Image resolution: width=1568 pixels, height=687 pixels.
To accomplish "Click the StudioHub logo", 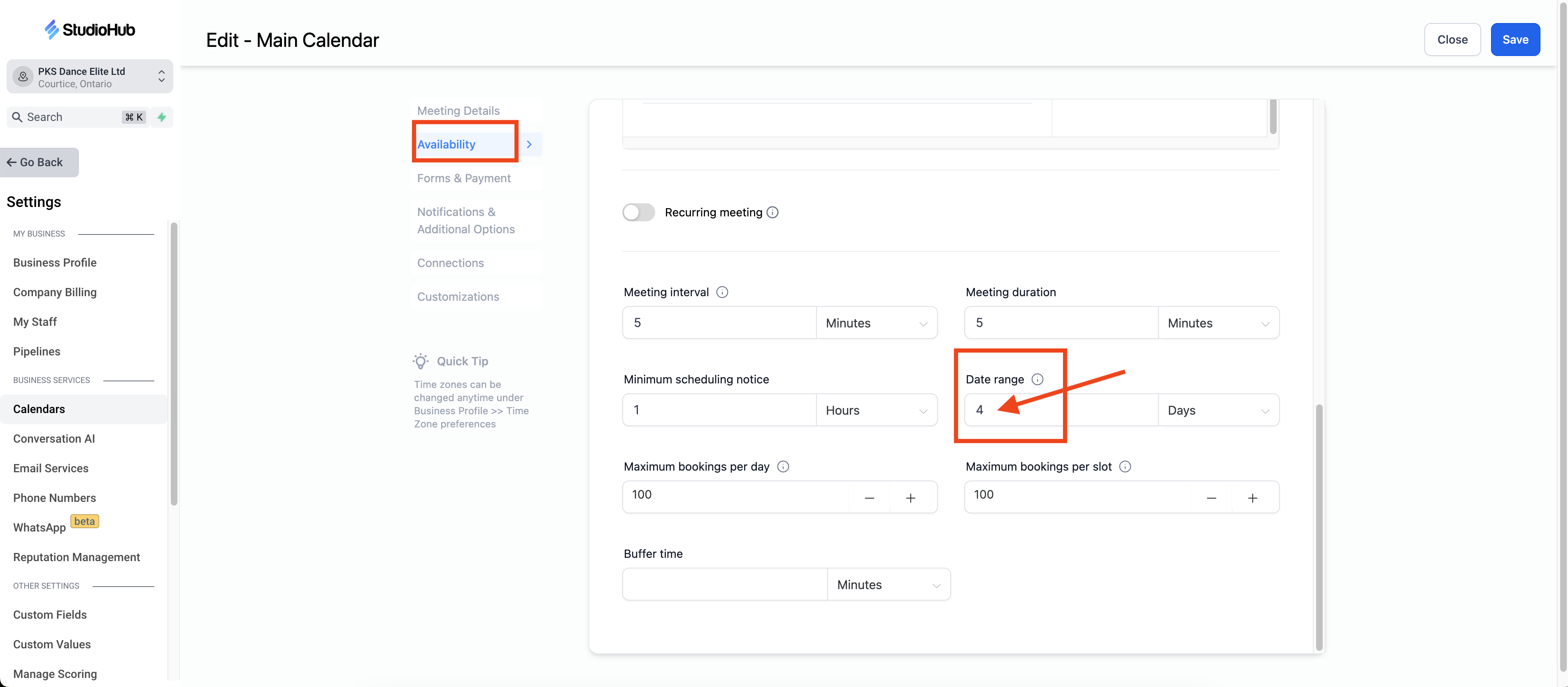I will (90, 29).
